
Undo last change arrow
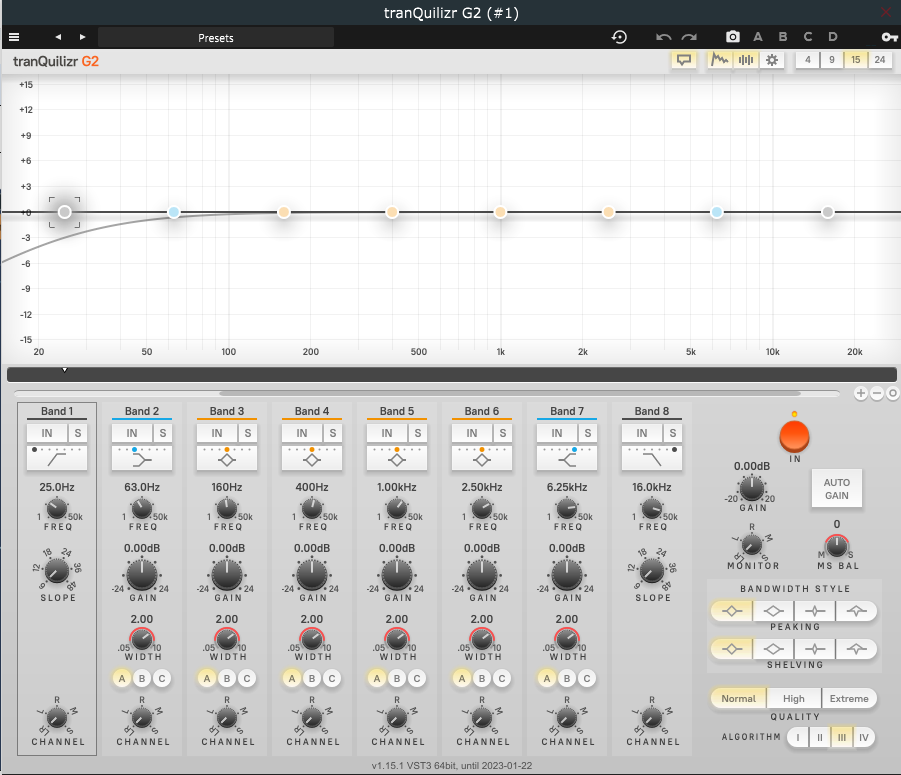click(664, 37)
